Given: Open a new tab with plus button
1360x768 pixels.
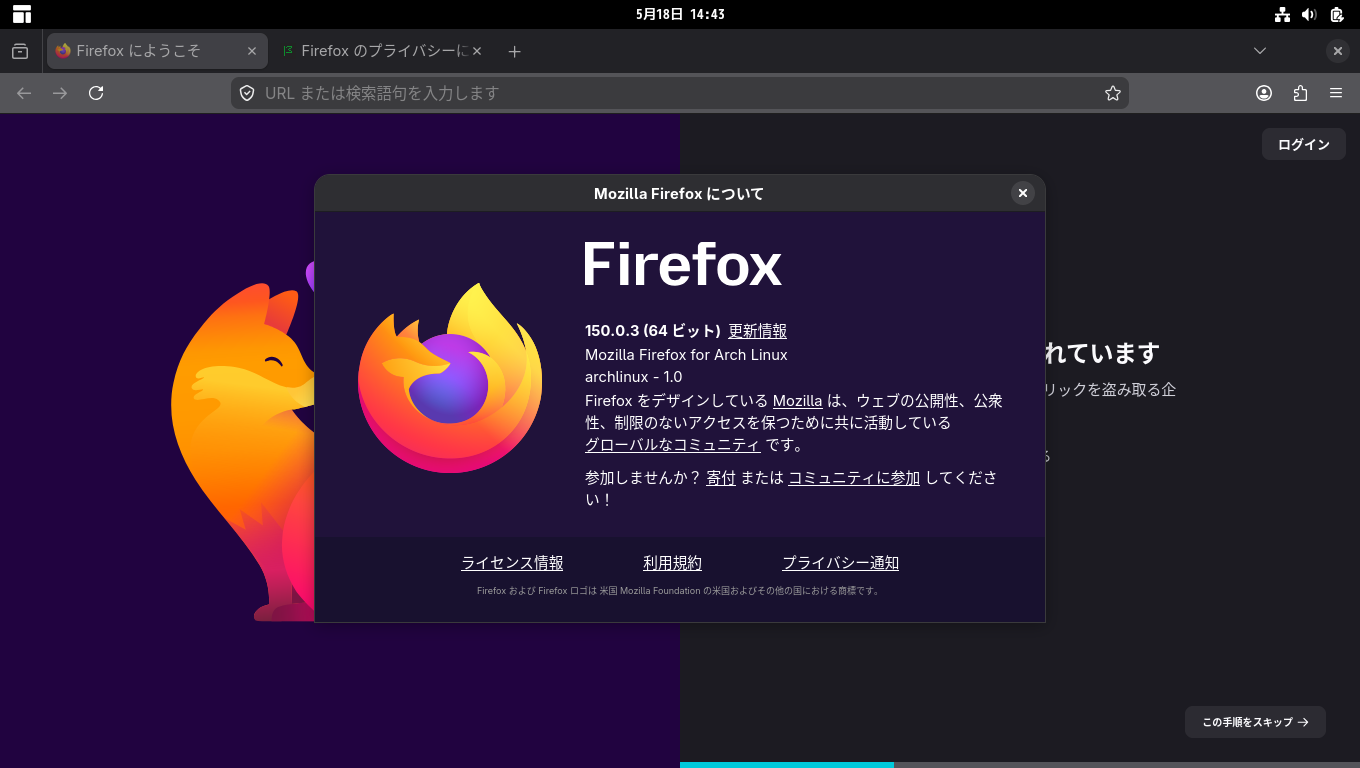Looking at the screenshot, I should click(x=514, y=51).
